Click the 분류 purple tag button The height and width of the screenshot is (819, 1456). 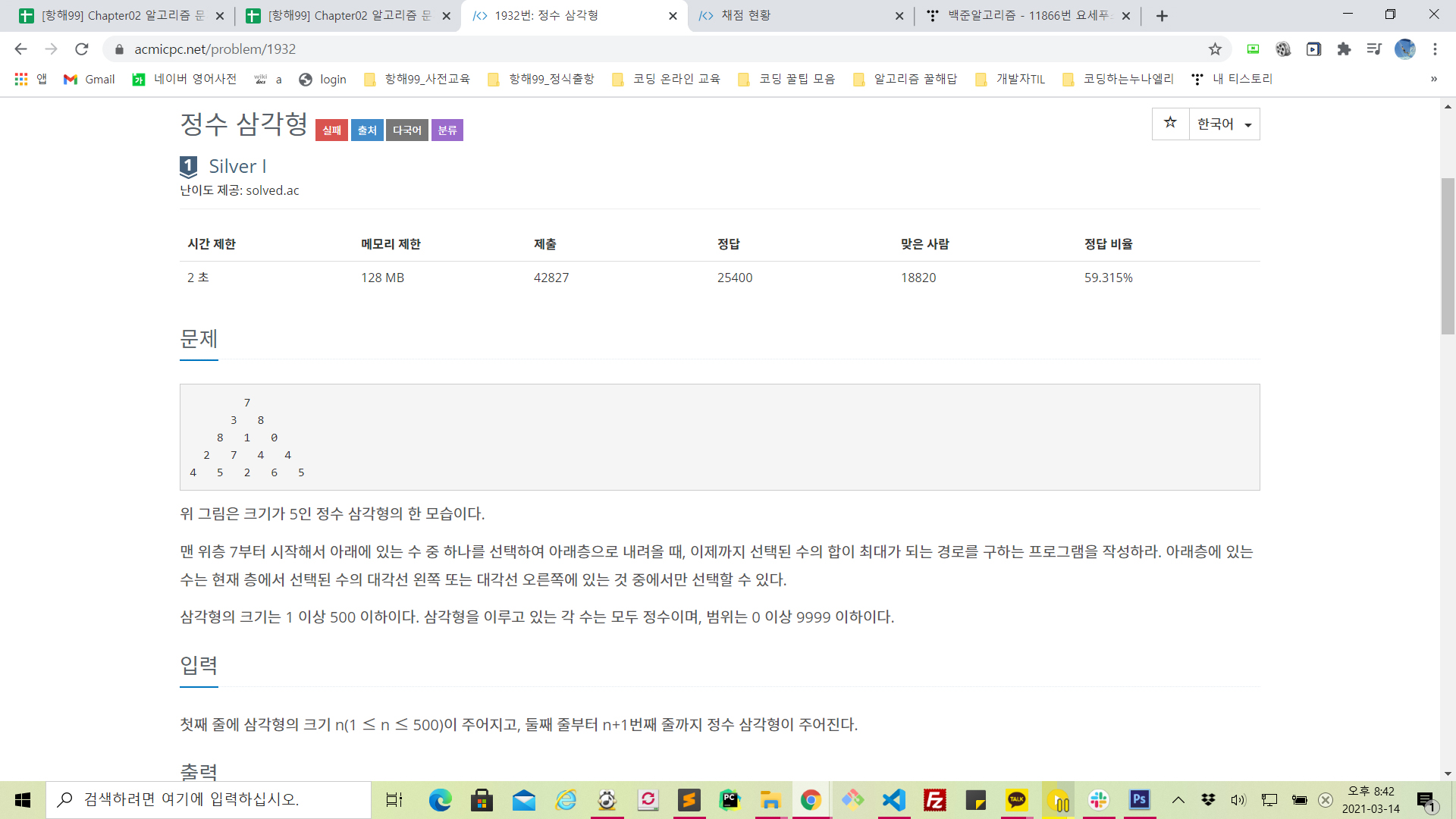tap(447, 130)
